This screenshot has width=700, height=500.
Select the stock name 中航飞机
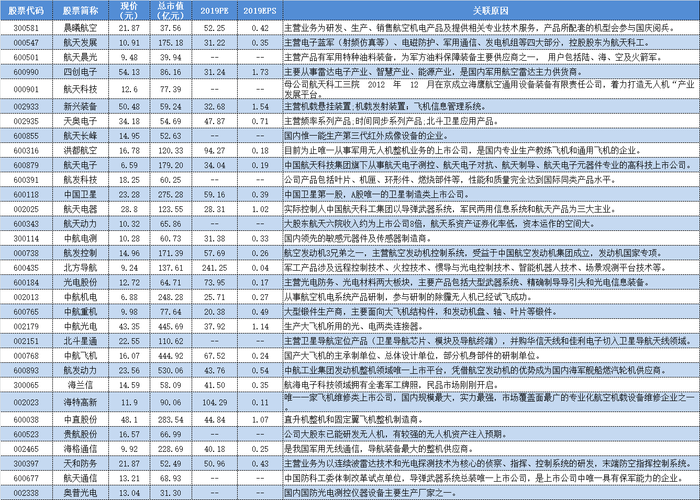(x=80, y=356)
